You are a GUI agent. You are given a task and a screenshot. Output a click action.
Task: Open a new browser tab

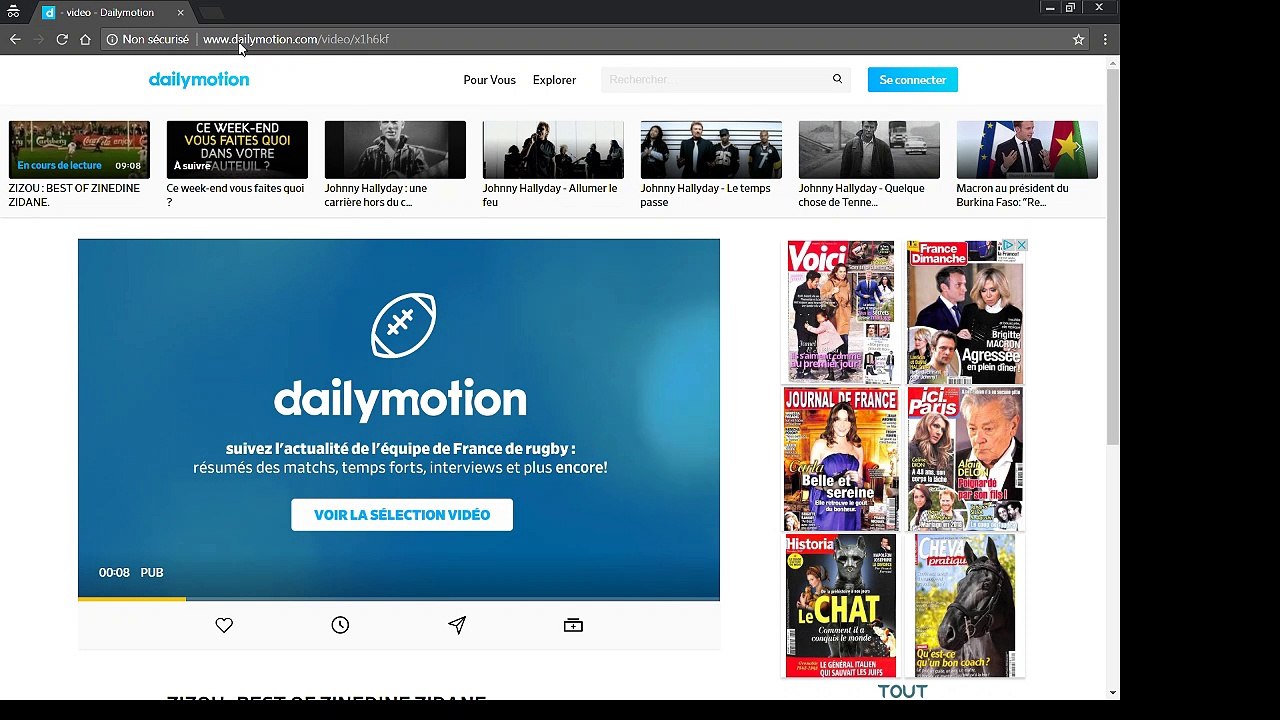click(x=210, y=12)
